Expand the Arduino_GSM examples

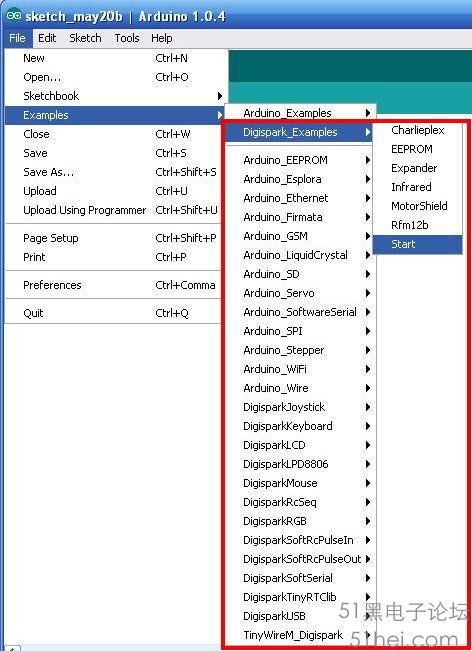[300, 236]
